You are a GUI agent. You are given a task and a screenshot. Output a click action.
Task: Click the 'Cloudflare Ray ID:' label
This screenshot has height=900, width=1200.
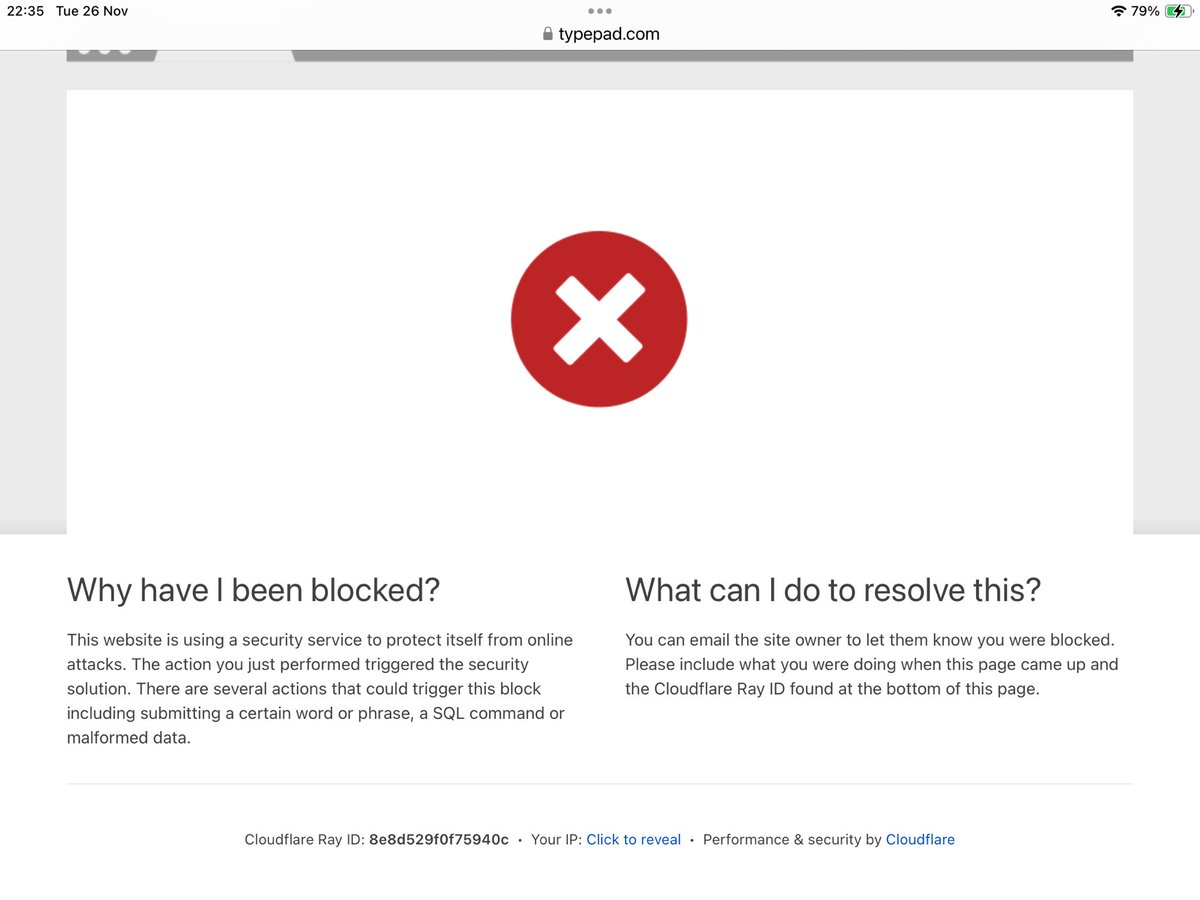304,840
